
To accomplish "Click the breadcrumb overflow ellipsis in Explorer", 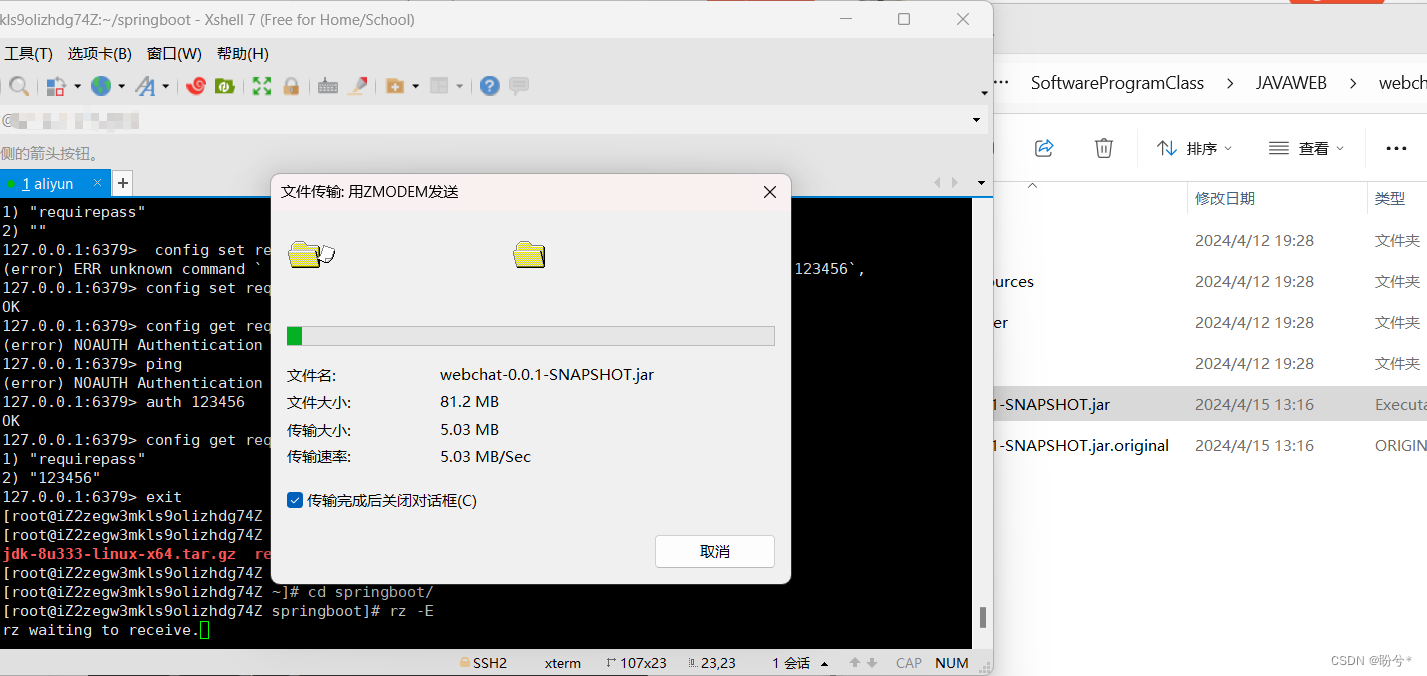I will coord(1000,83).
